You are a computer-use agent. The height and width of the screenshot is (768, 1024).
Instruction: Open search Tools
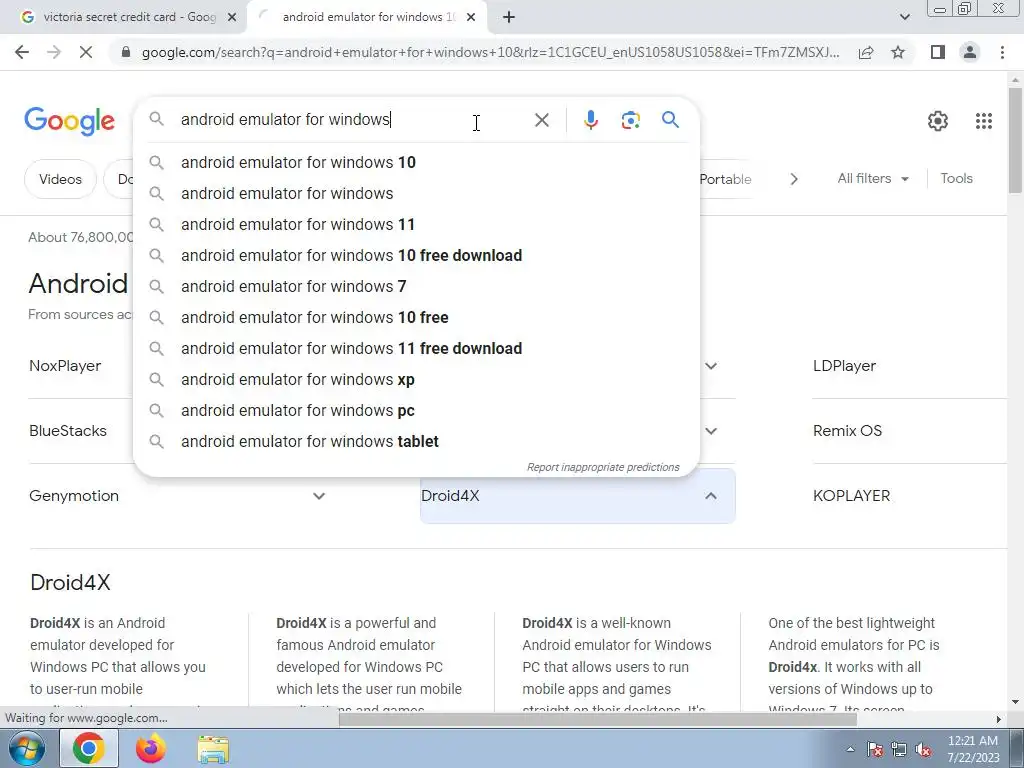point(956,178)
